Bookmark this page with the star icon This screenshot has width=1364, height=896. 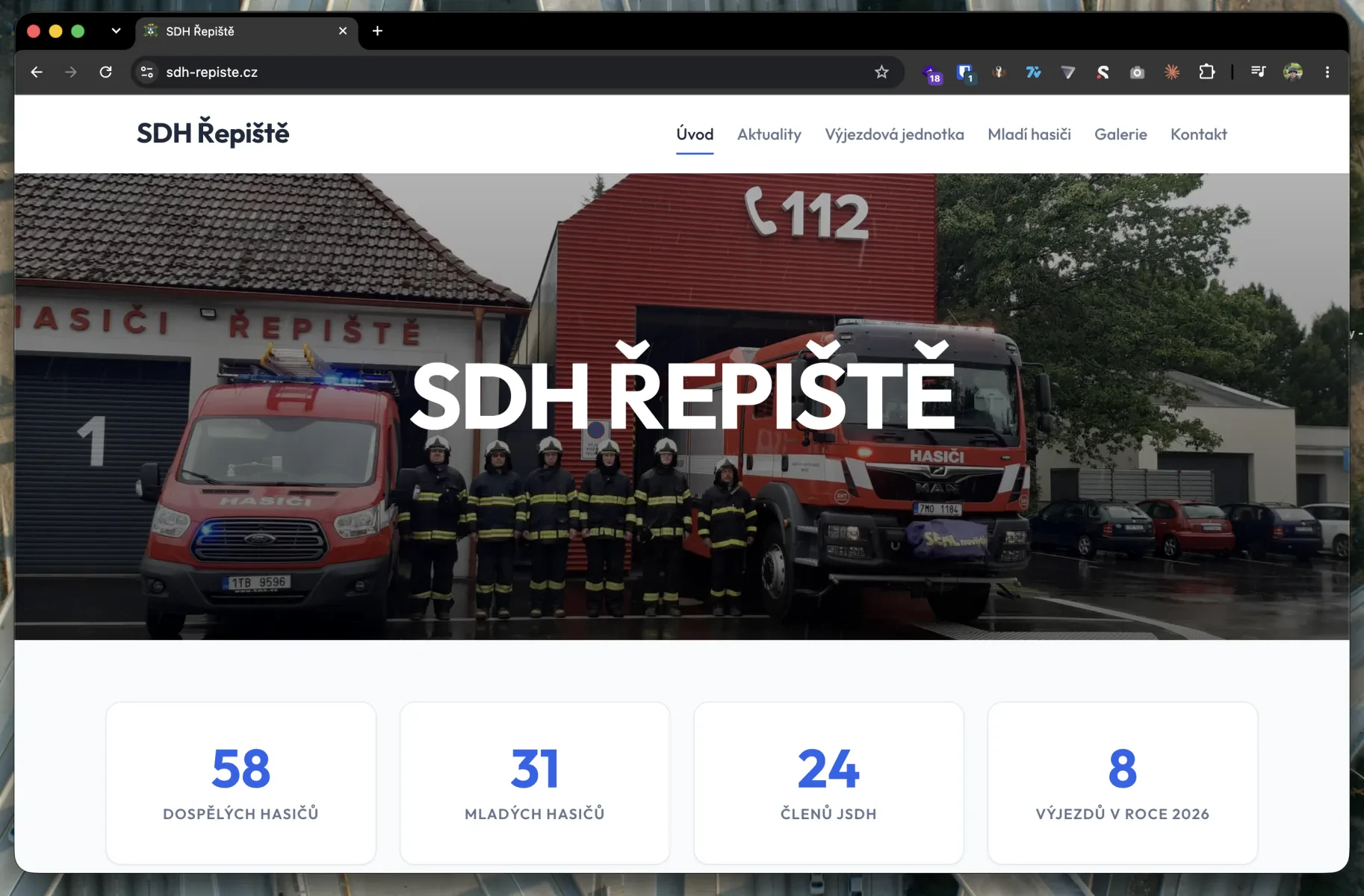click(x=881, y=72)
